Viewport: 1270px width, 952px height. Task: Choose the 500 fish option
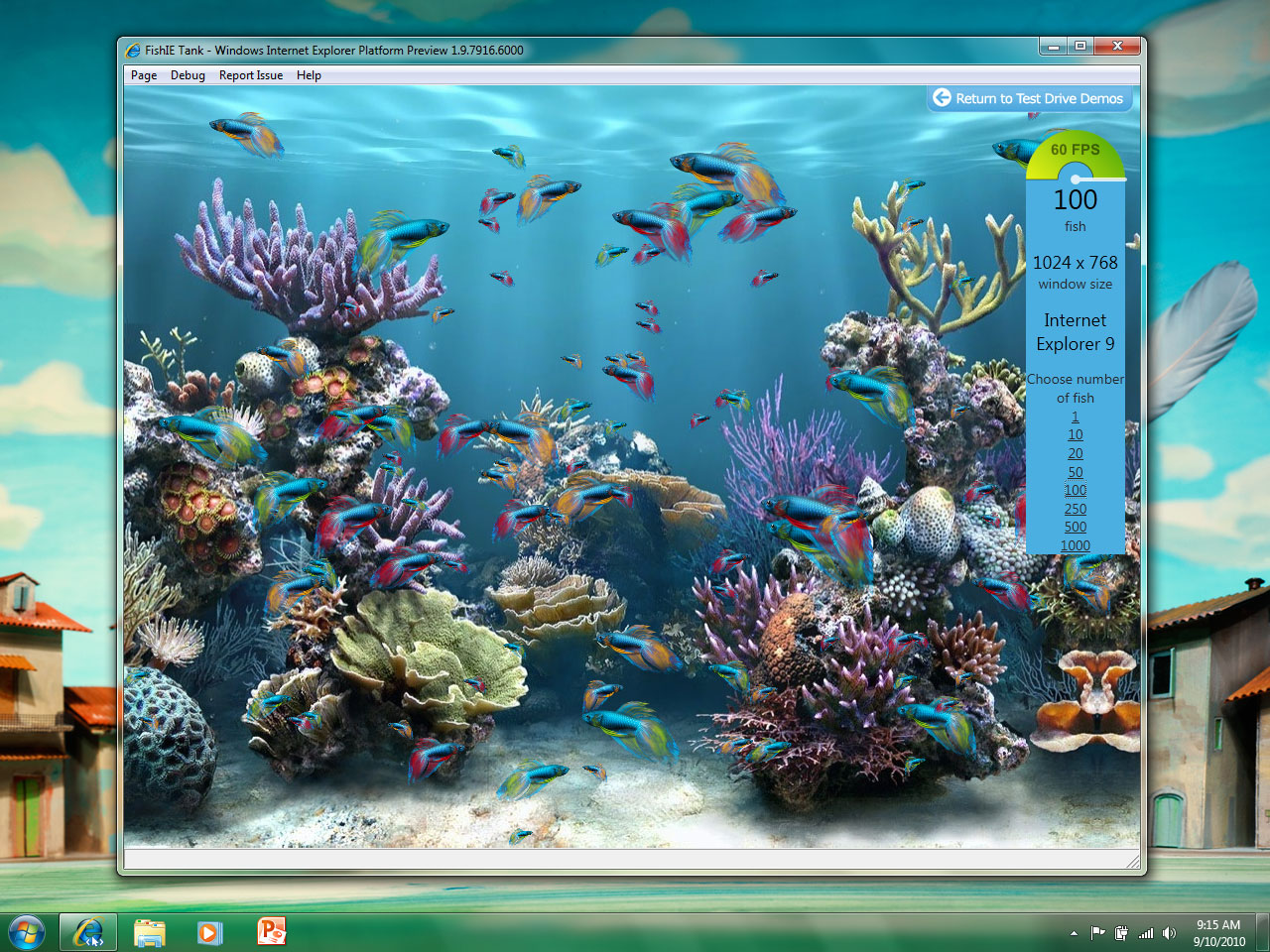1076,527
